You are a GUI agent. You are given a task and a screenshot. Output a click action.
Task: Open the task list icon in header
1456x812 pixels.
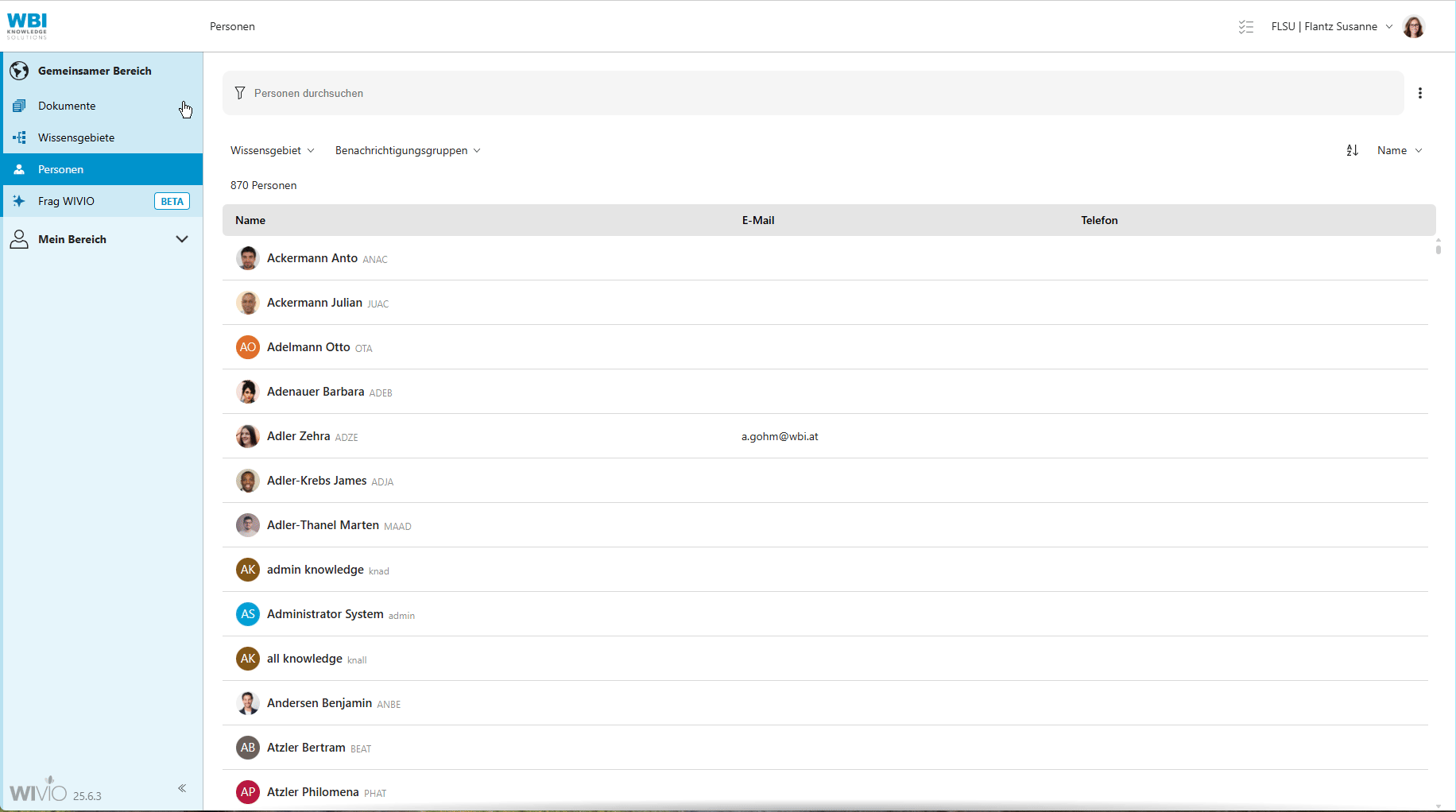tap(1245, 27)
